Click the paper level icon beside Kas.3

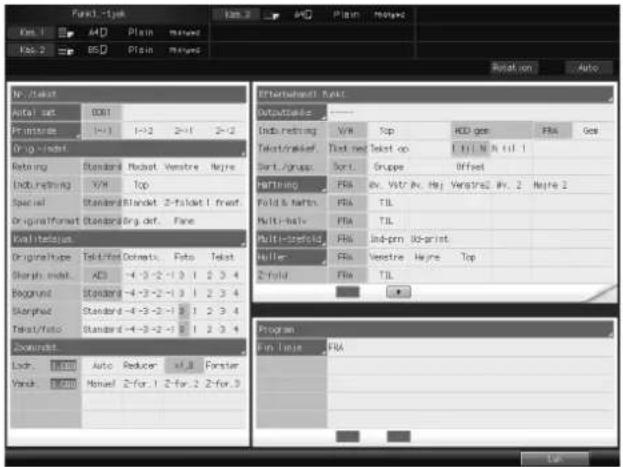[272, 15]
